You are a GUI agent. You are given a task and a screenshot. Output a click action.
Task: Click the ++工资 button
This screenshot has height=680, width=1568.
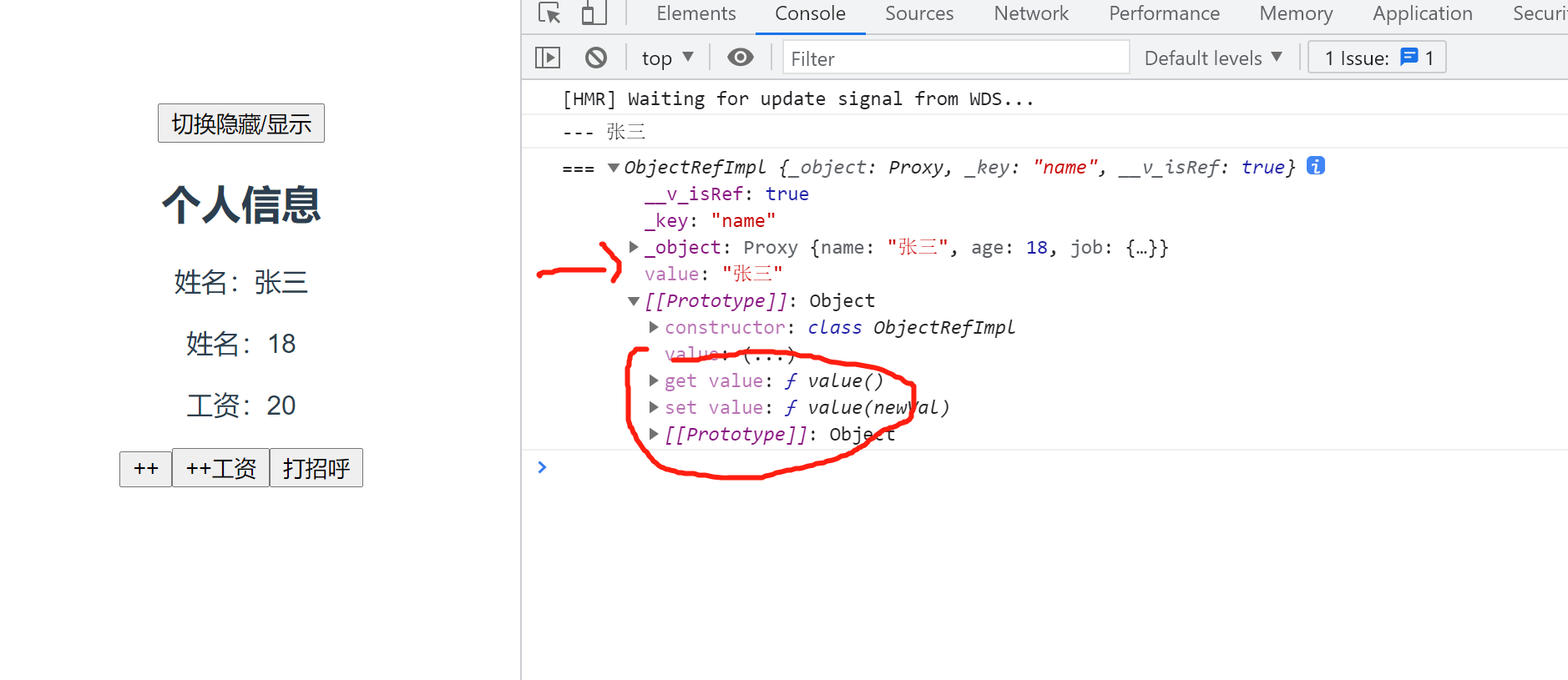click(220, 468)
